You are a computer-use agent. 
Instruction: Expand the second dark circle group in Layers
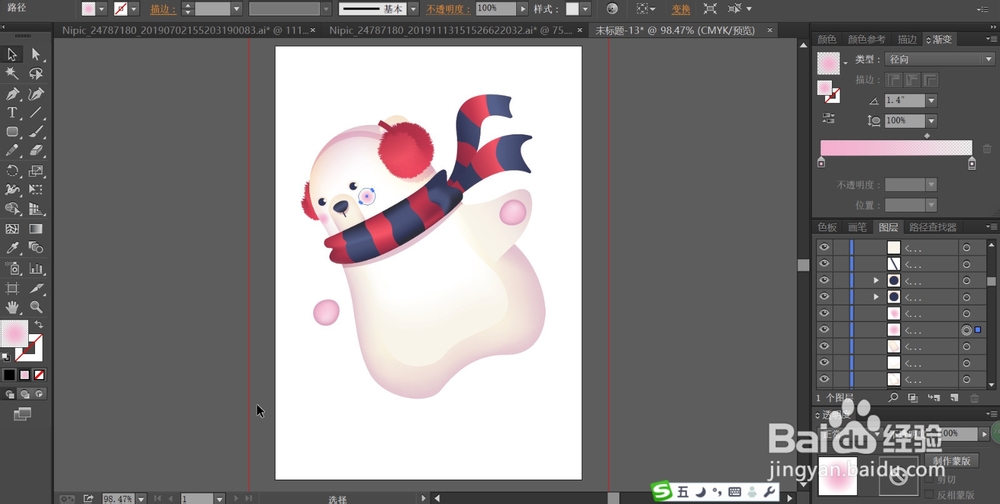[876, 297]
